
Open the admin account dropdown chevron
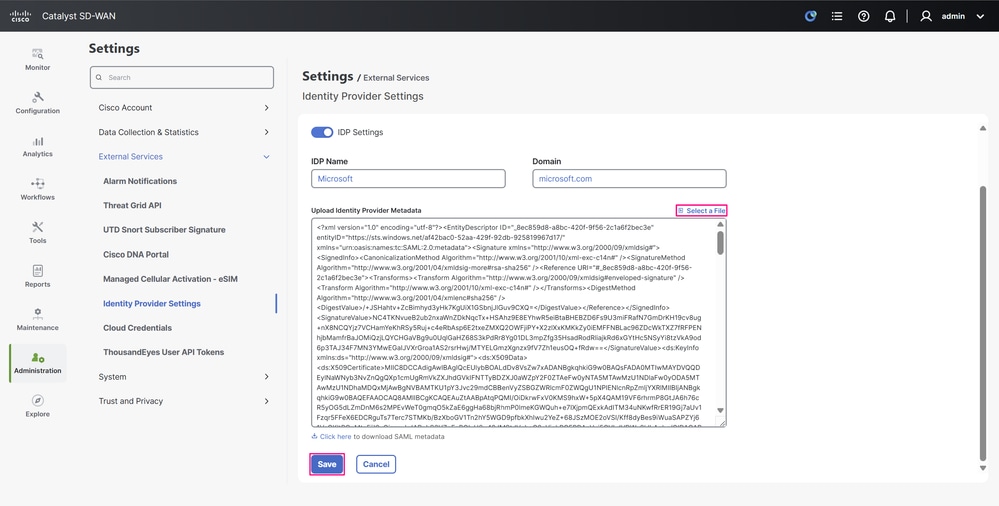point(980,17)
